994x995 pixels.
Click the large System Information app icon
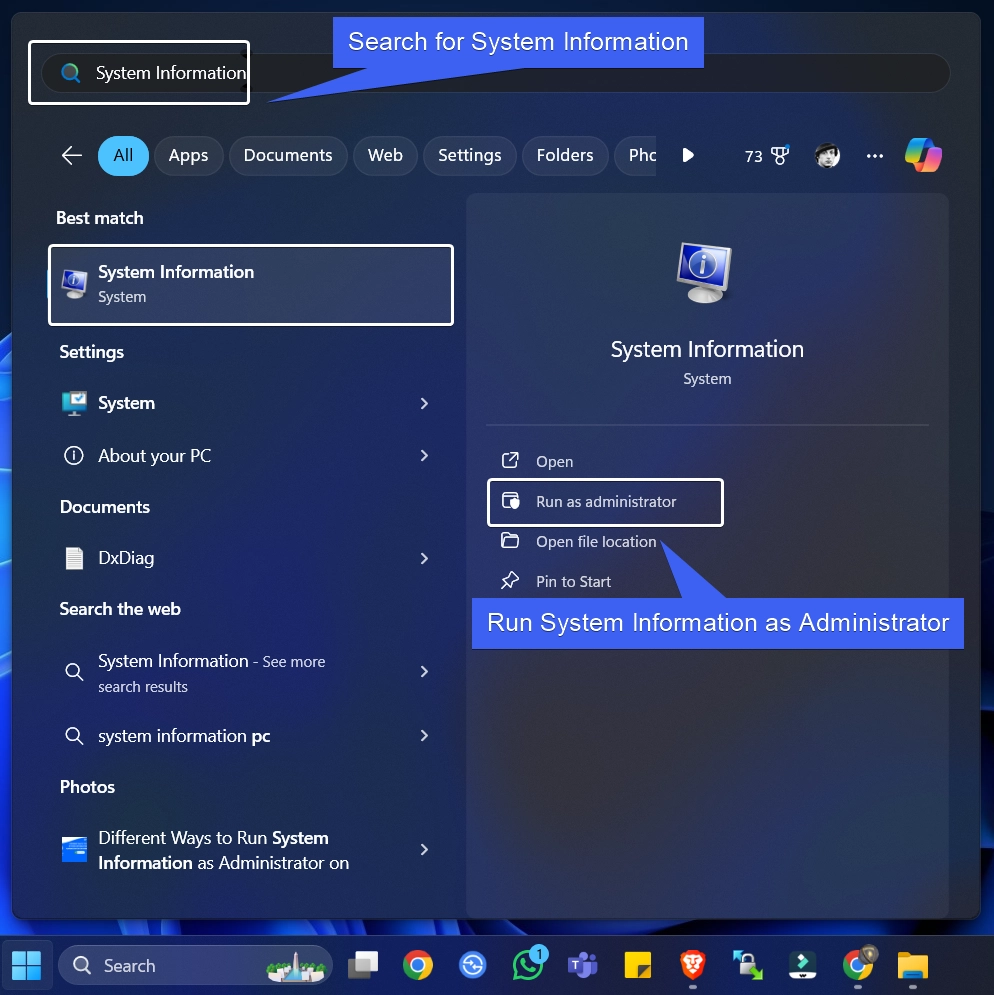click(705, 273)
